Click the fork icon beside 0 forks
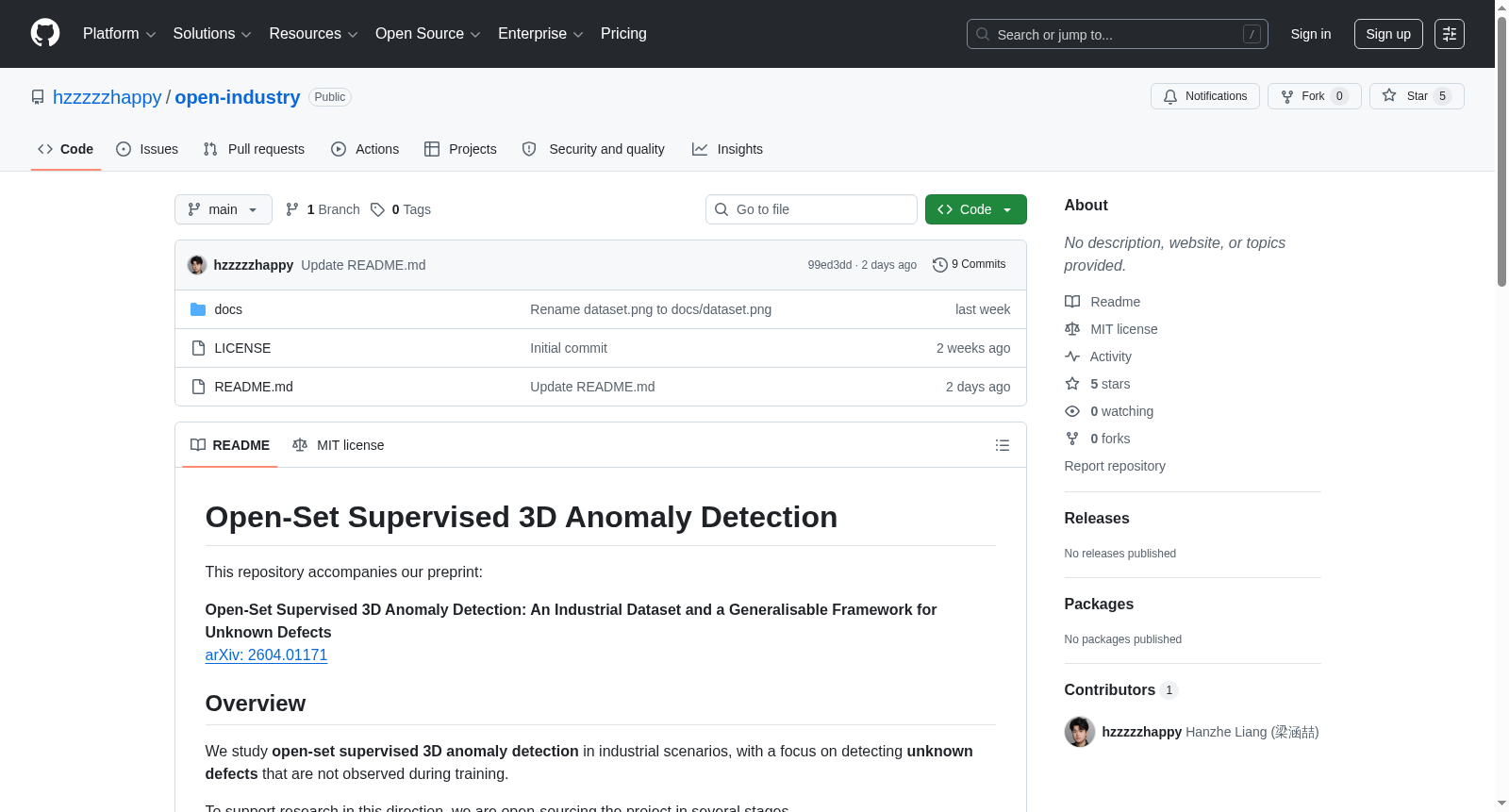This screenshot has width=1509, height=812. point(1072,439)
